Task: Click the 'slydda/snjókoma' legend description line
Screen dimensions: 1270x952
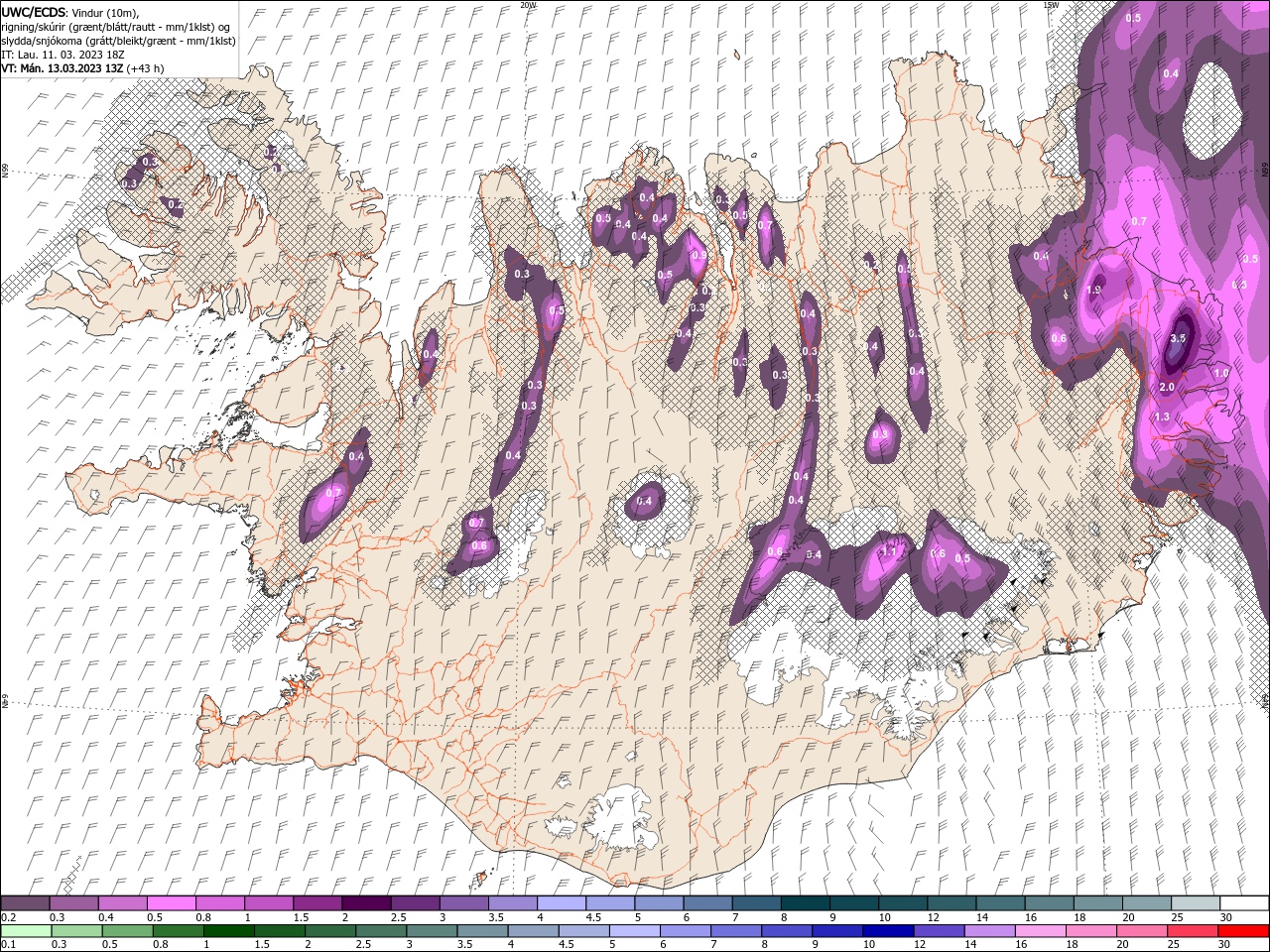Action: [x=119, y=41]
